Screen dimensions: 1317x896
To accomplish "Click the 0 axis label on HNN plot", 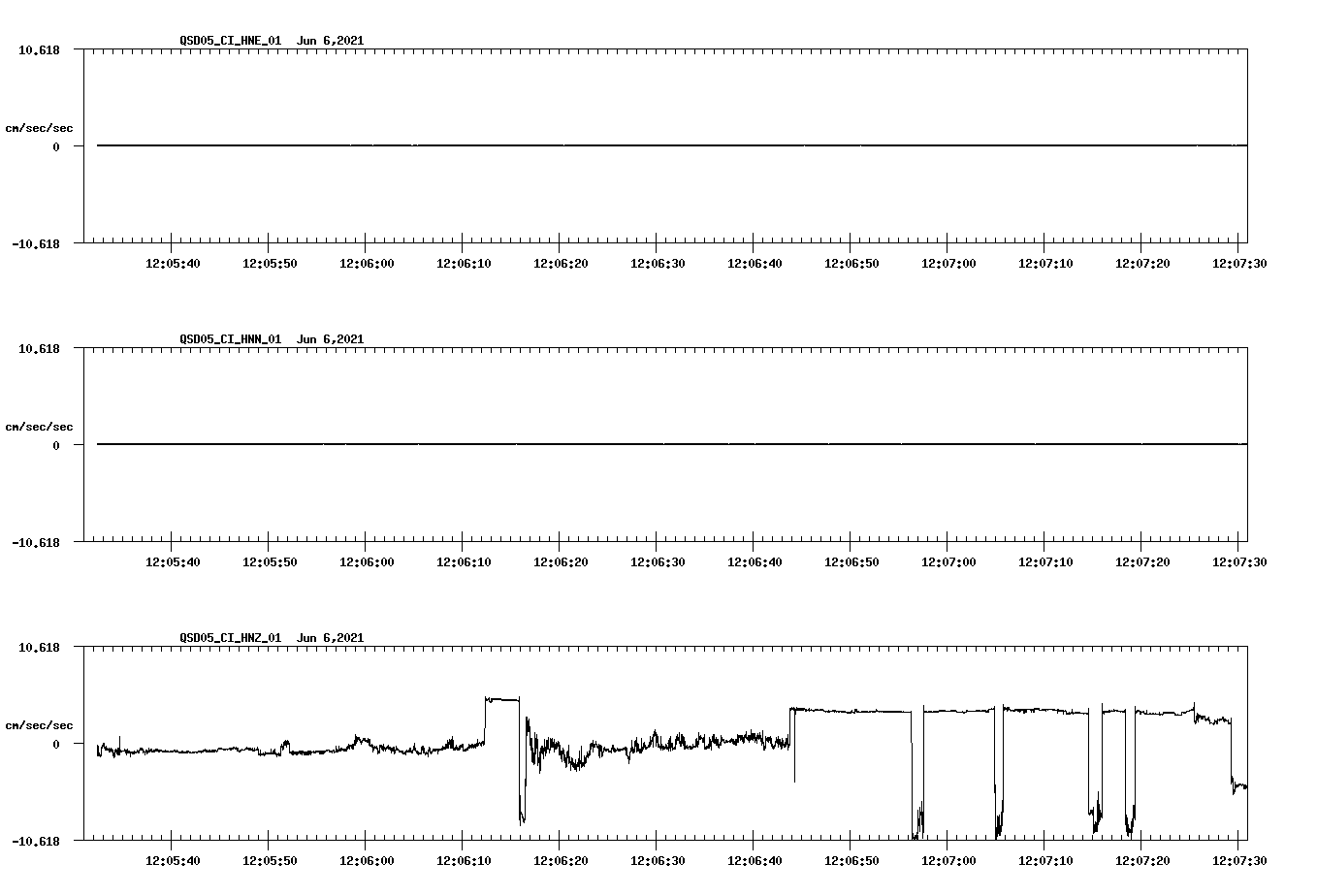I will pyautogui.click(x=56, y=445).
